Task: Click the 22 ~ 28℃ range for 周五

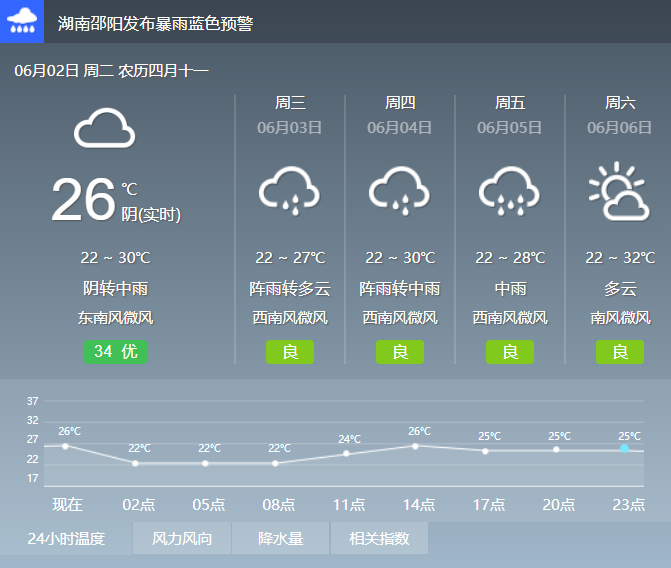Action: tap(510, 258)
